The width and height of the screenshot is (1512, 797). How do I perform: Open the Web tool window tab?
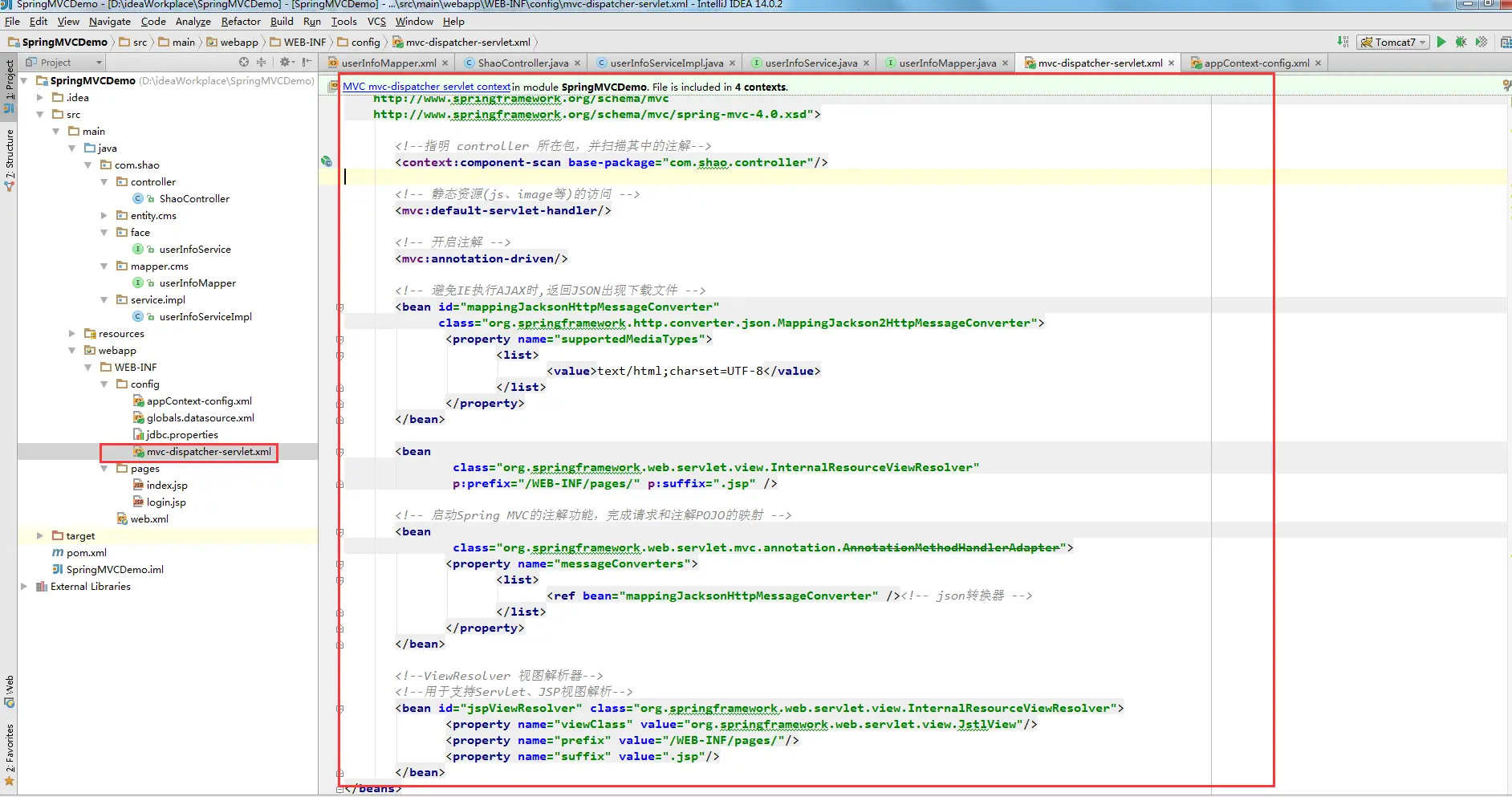tap(9, 690)
